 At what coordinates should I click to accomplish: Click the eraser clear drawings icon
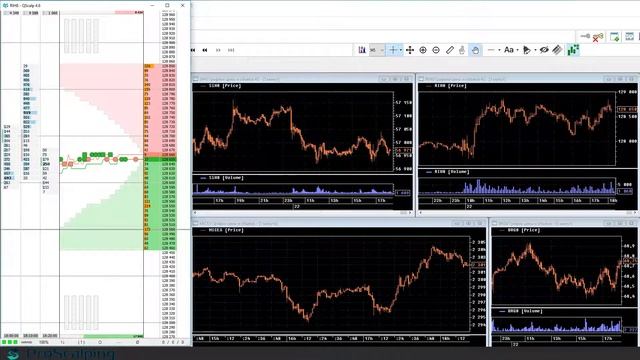557,50
